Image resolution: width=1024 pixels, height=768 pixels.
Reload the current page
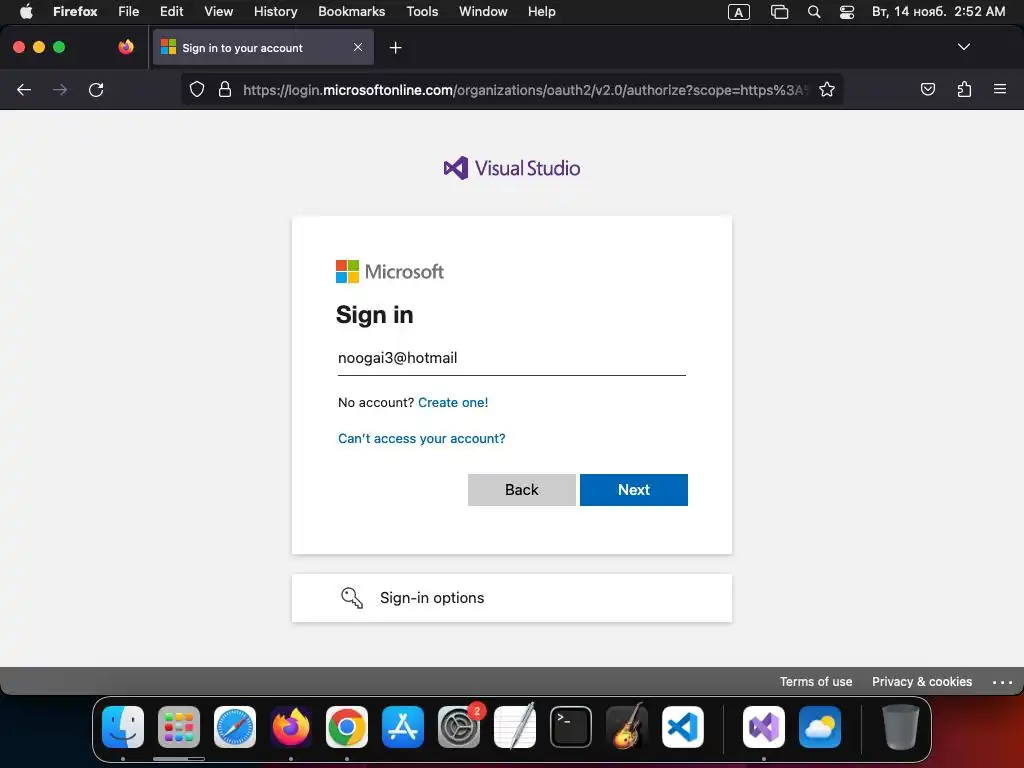[x=96, y=89]
